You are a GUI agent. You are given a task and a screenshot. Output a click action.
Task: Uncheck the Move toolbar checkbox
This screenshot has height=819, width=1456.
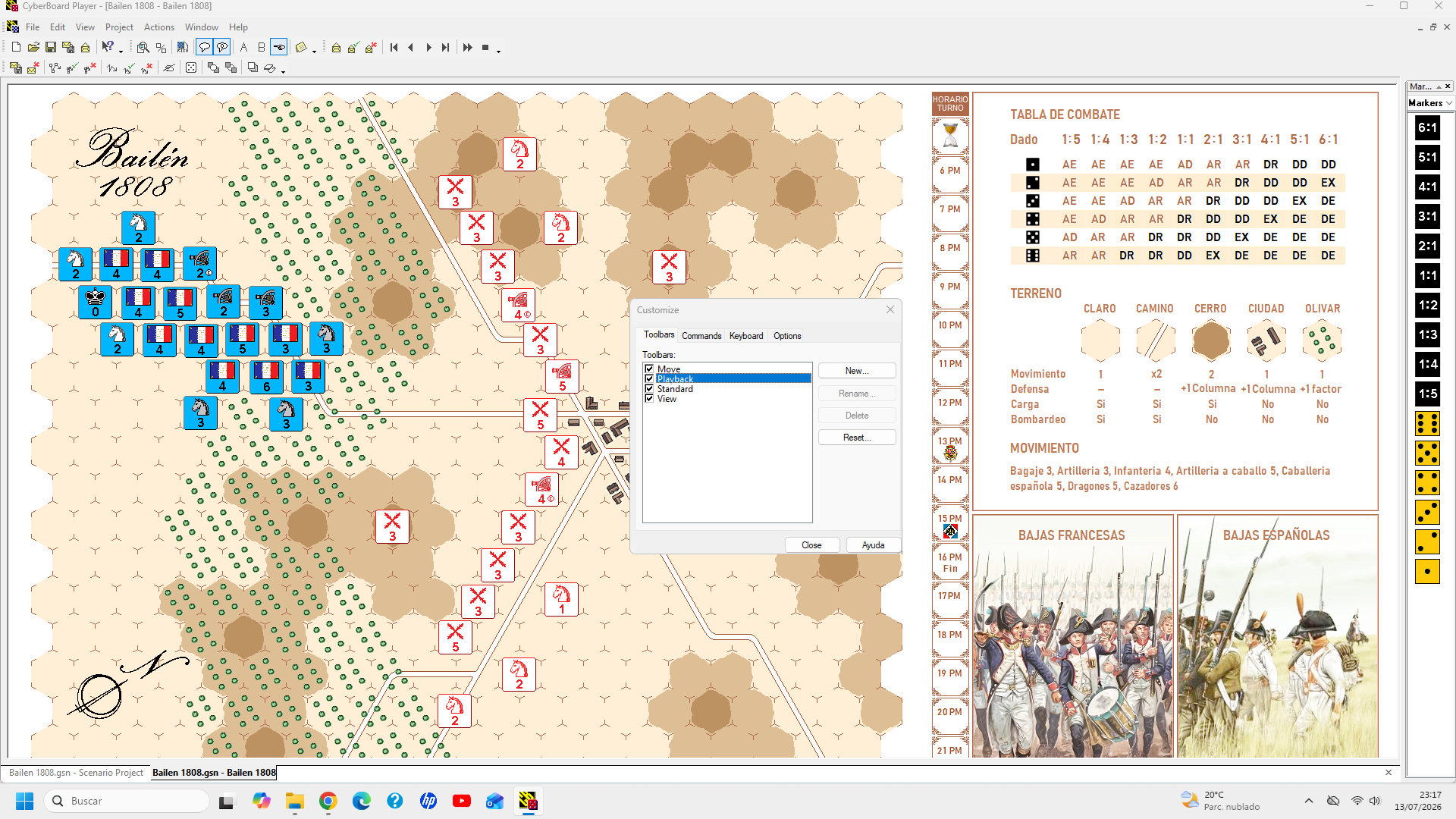point(649,369)
